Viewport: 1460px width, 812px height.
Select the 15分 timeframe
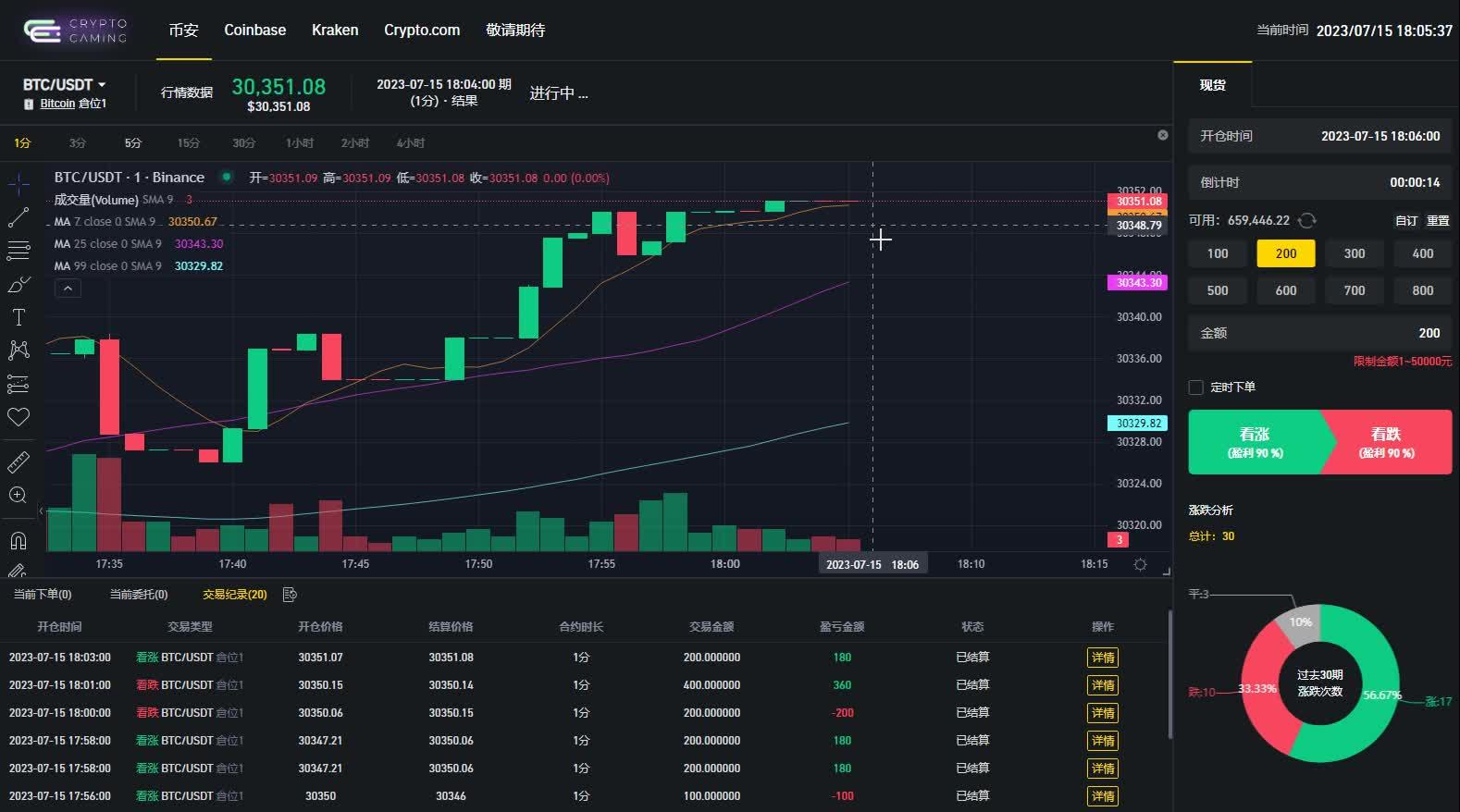[189, 143]
